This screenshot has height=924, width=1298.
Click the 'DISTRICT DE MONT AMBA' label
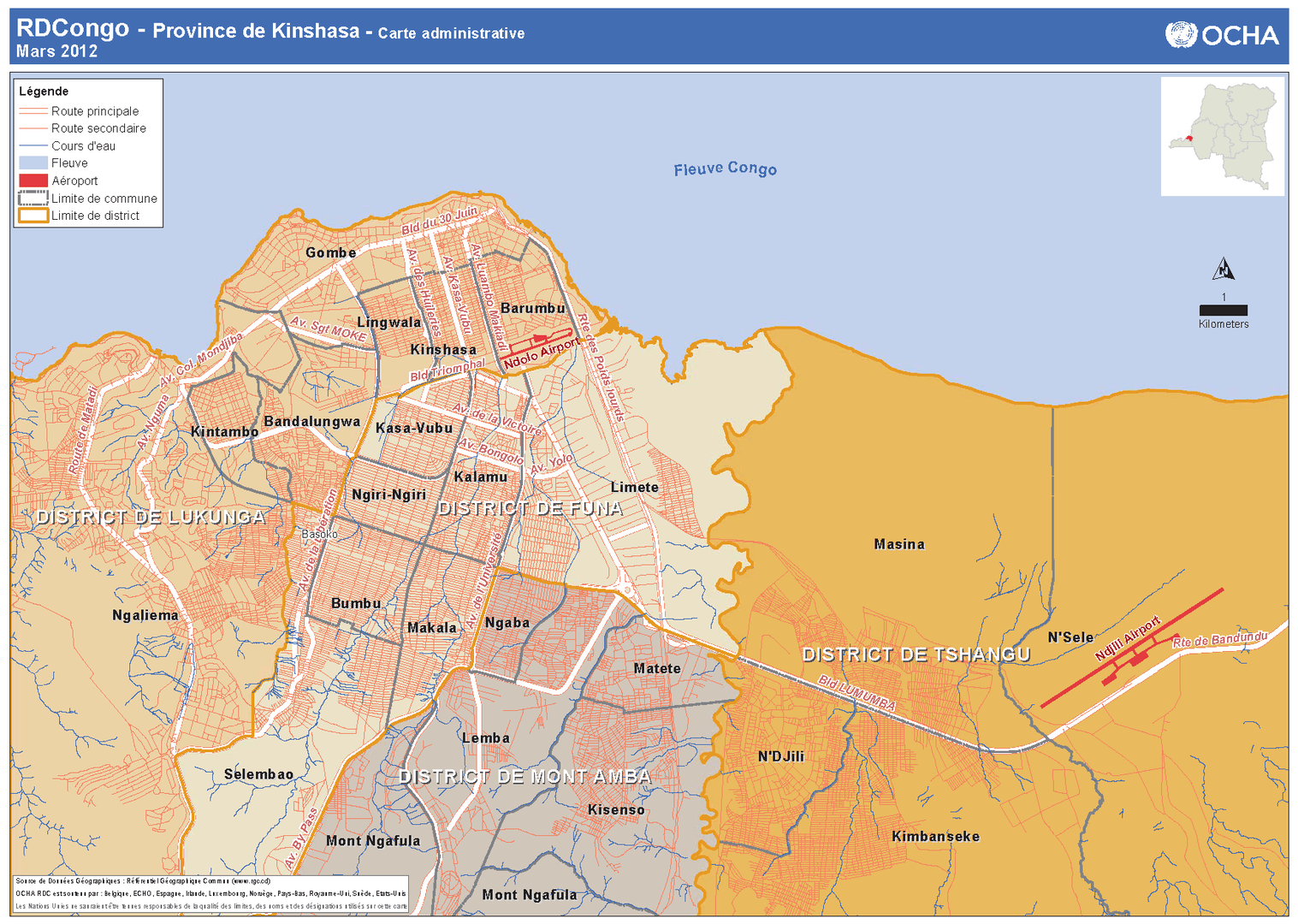pyautogui.click(x=525, y=777)
